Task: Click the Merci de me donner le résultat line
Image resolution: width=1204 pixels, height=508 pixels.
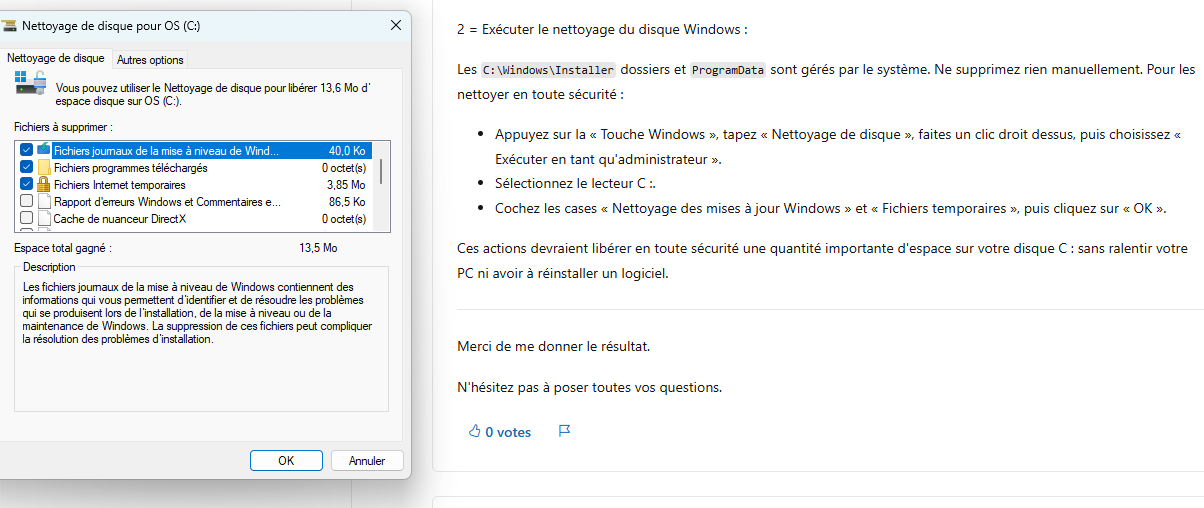Action: (553, 346)
